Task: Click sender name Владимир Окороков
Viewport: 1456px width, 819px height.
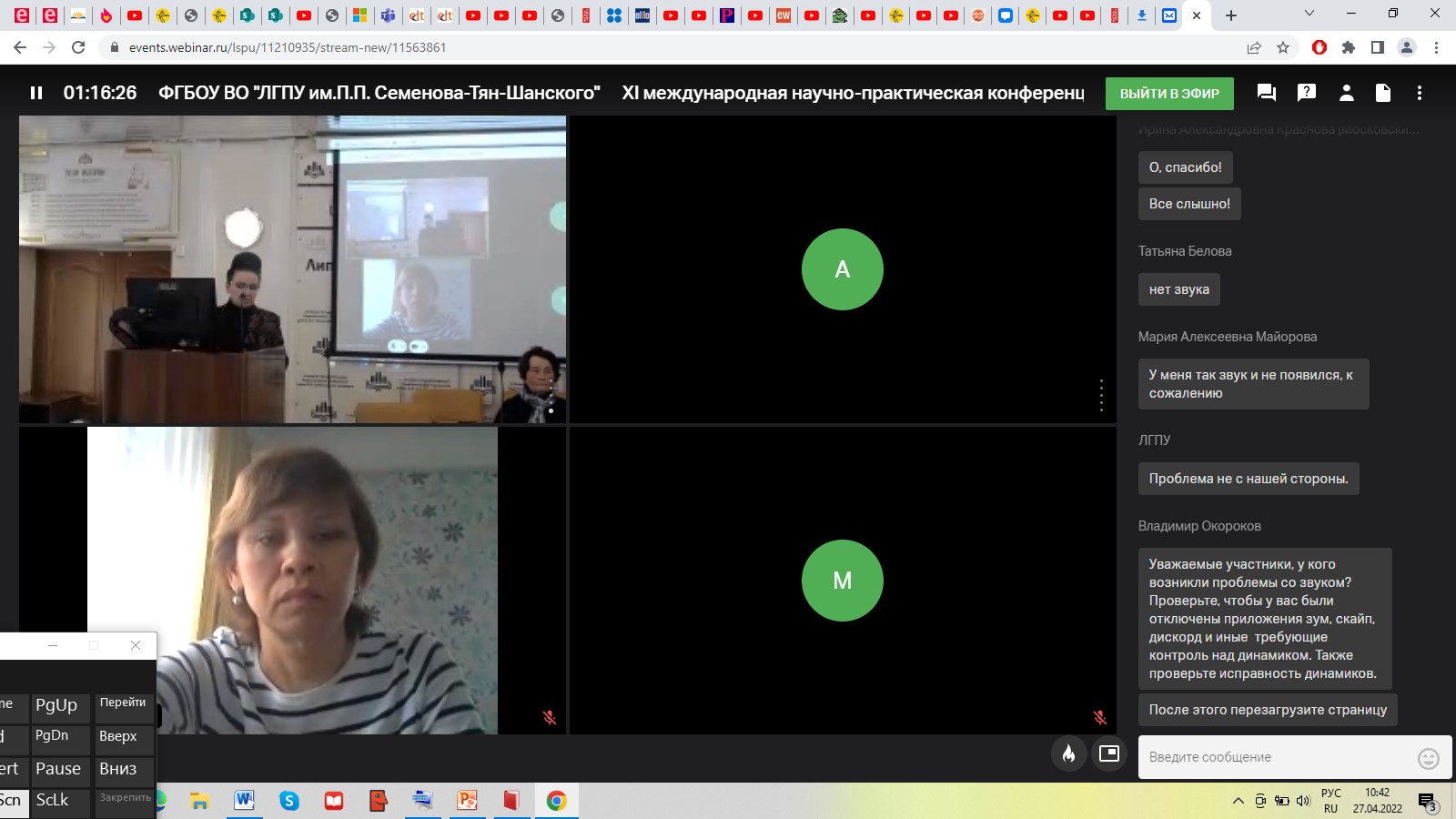Action: point(1199,526)
